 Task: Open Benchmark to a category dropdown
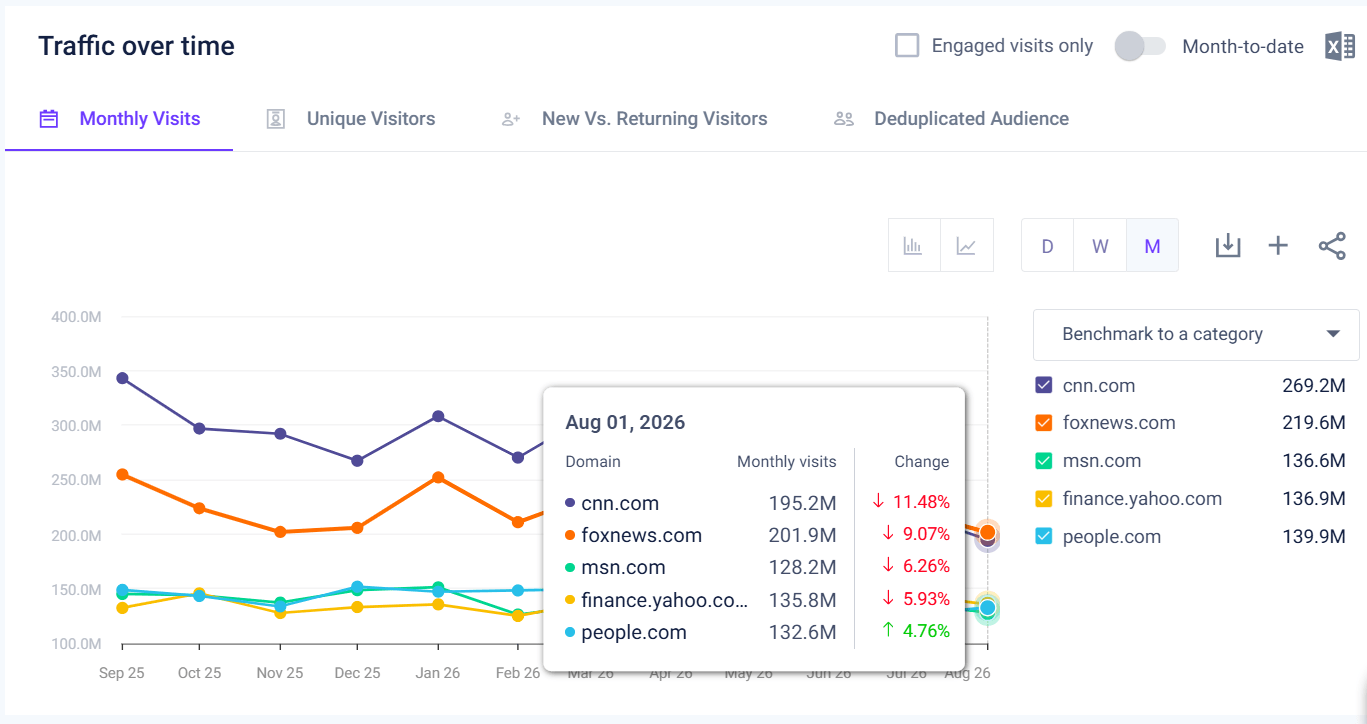(x=1196, y=334)
